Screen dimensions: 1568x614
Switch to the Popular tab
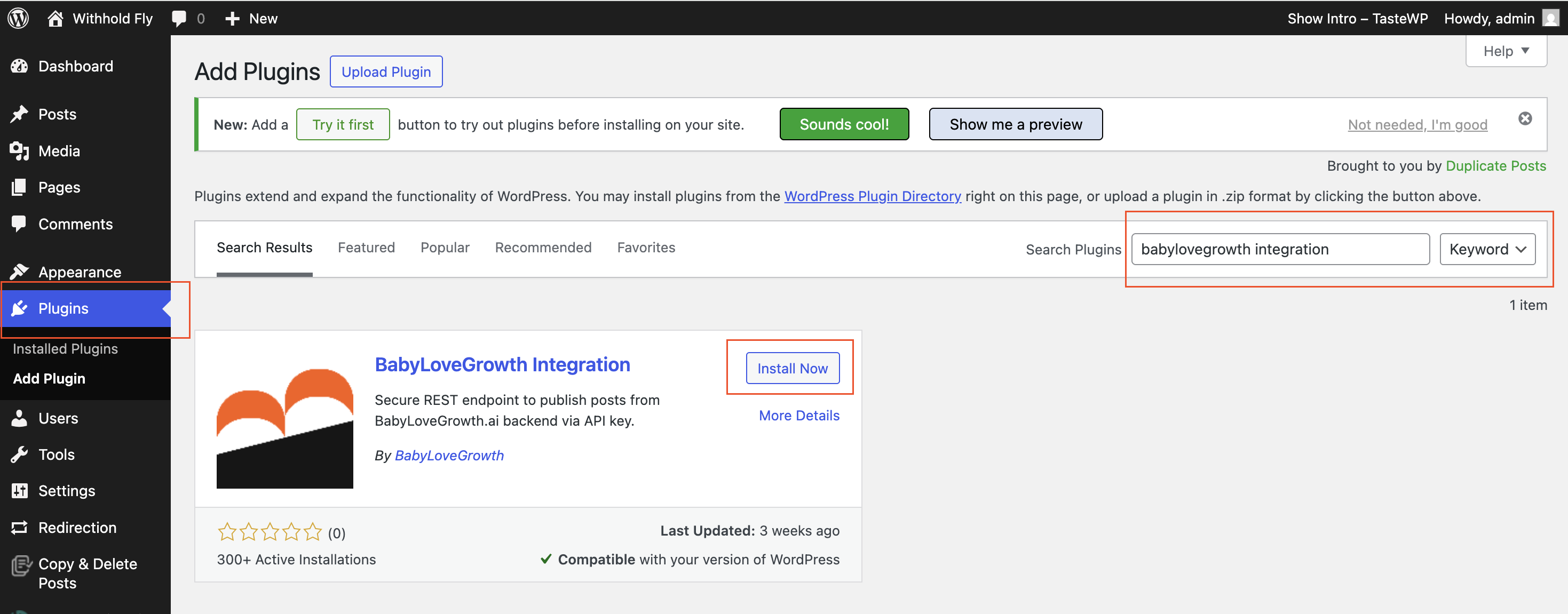[445, 248]
